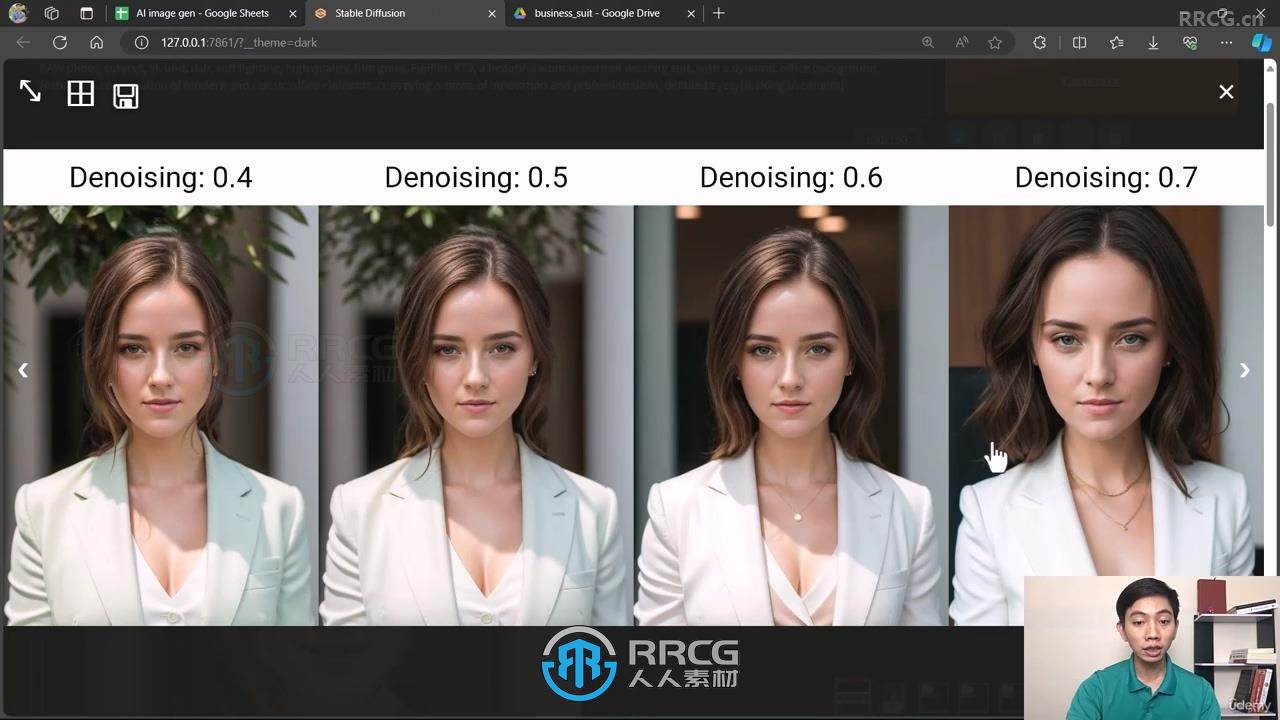Image resolution: width=1280 pixels, height=720 pixels.
Task: Open the browser profile avatar
Action: click(17, 13)
